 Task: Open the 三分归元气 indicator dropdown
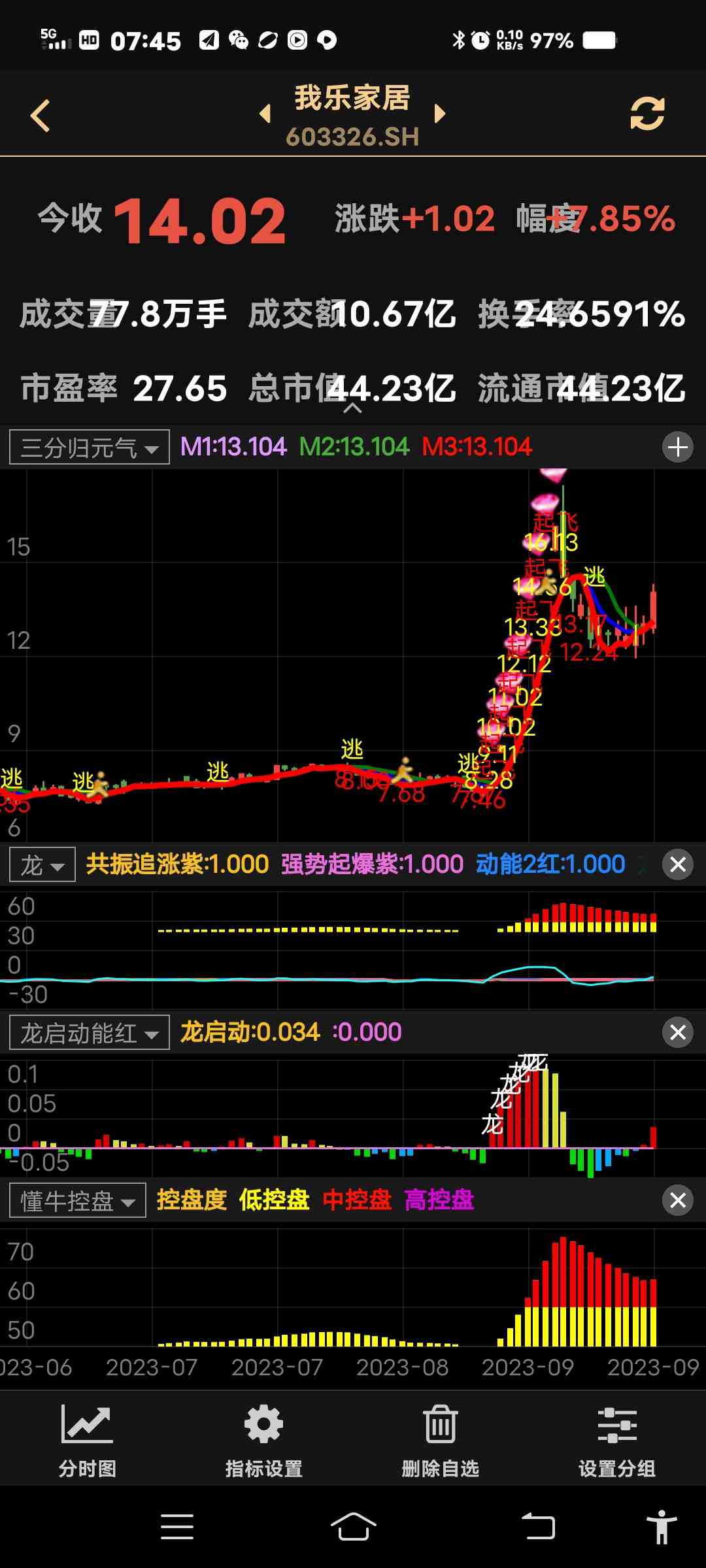pyautogui.click(x=90, y=448)
